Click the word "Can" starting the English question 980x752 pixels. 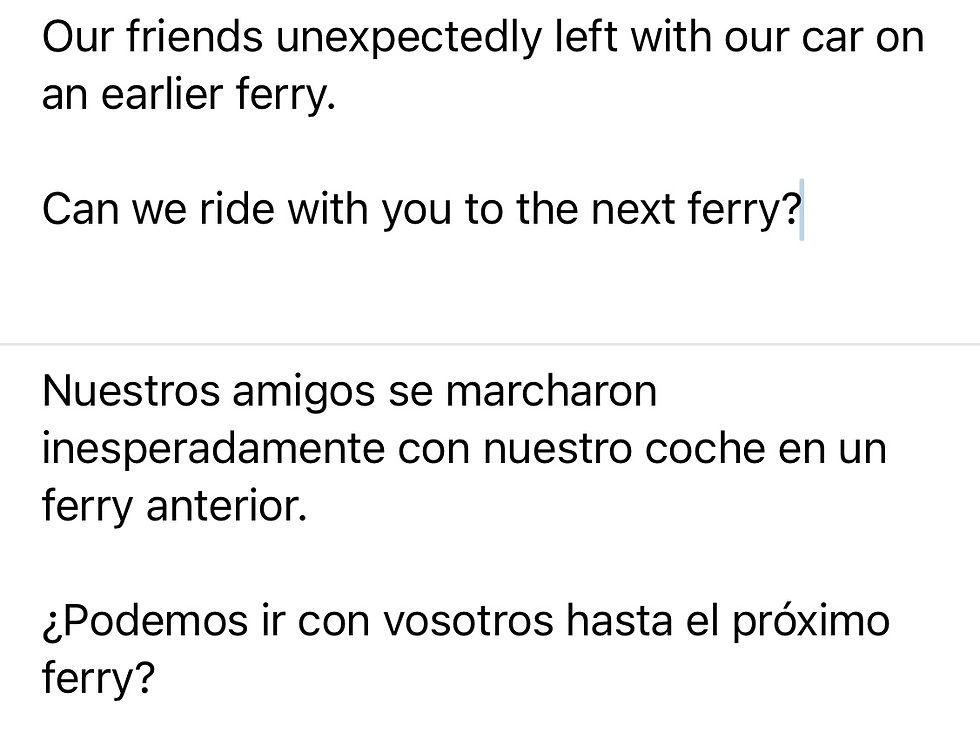pos(78,212)
